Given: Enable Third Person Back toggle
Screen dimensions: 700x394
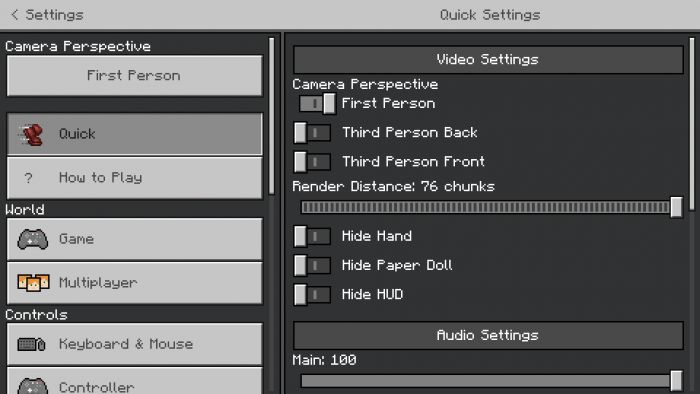Looking at the screenshot, I should pos(312,133).
